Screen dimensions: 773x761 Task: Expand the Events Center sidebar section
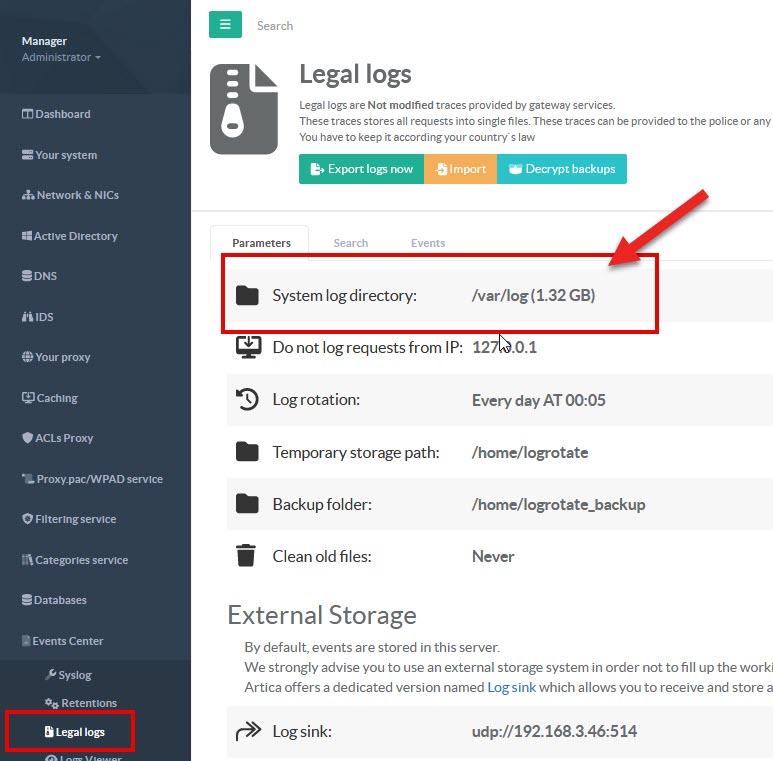pyautogui.click(x=68, y=641)
